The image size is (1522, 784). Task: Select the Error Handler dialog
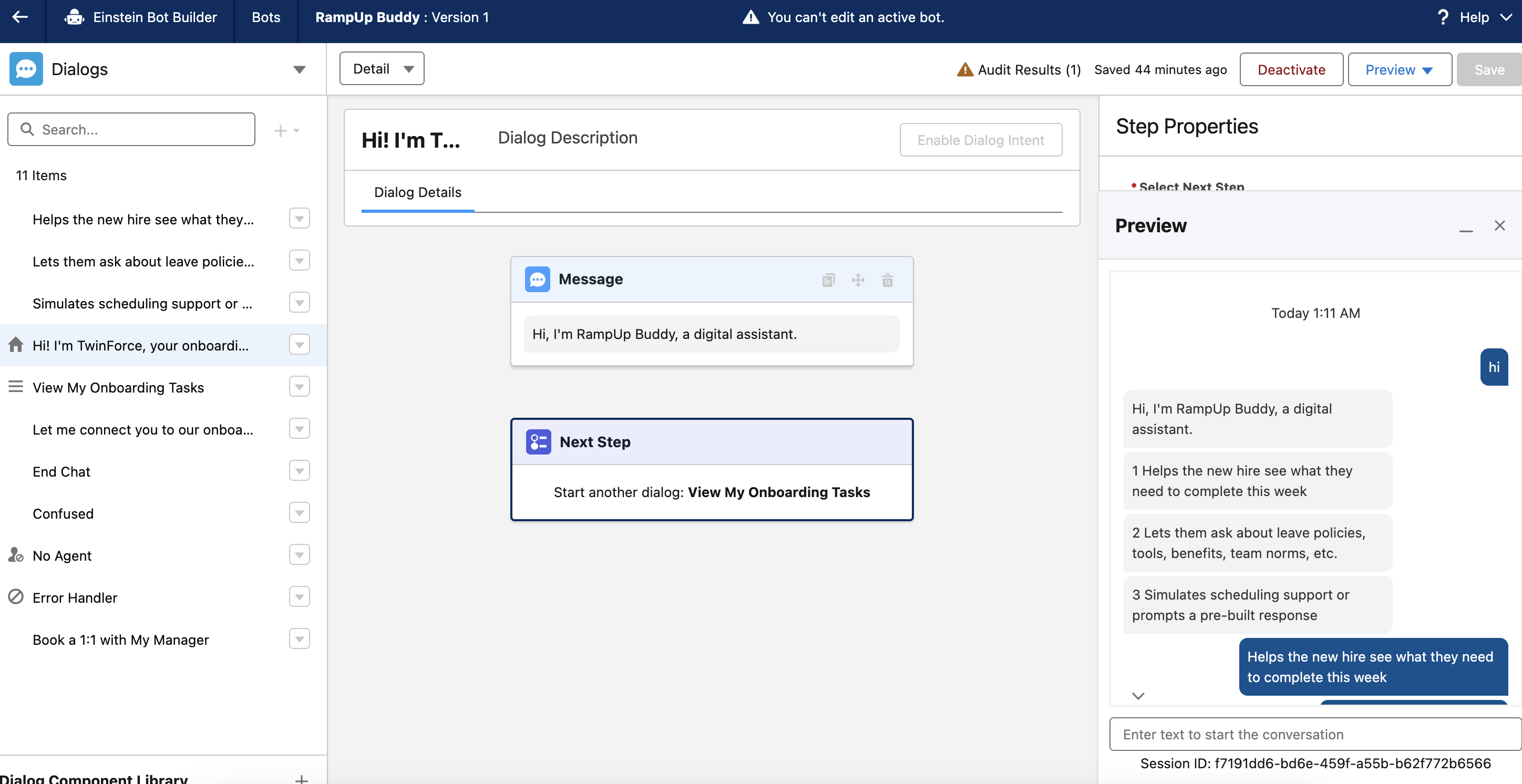tap(75, 597)
